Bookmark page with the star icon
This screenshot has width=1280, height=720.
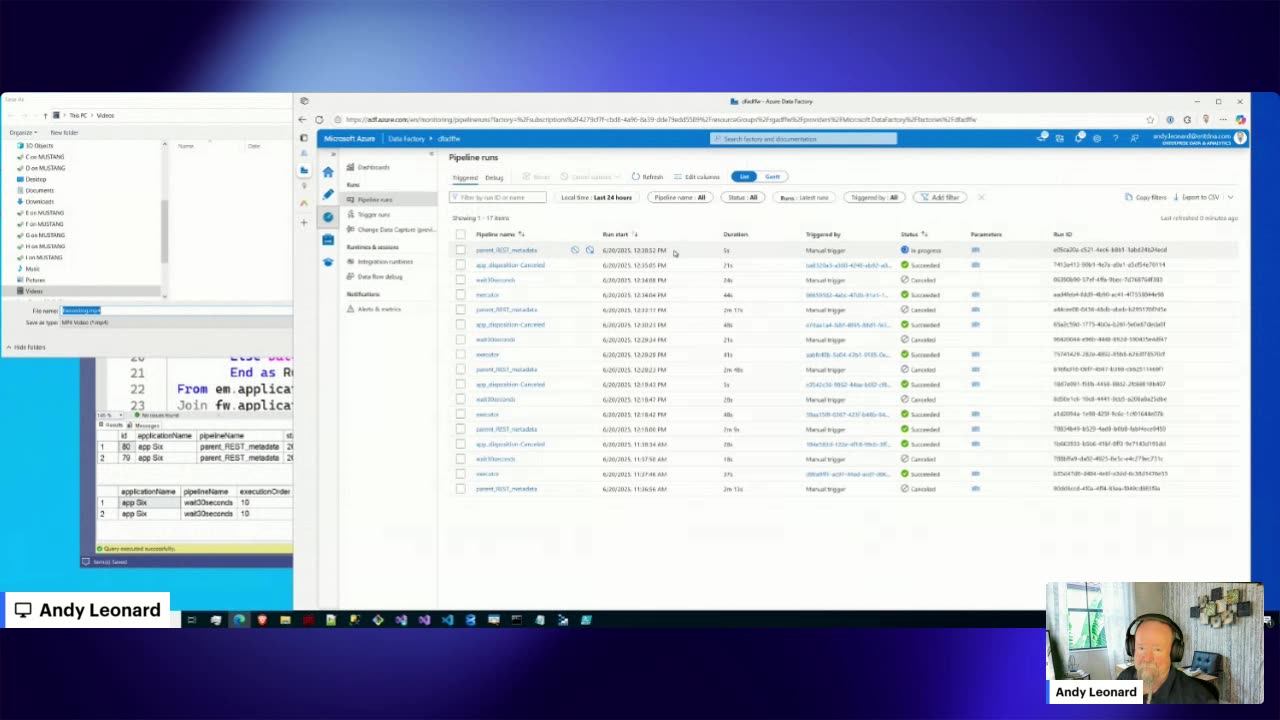[x=1150, y=120]
